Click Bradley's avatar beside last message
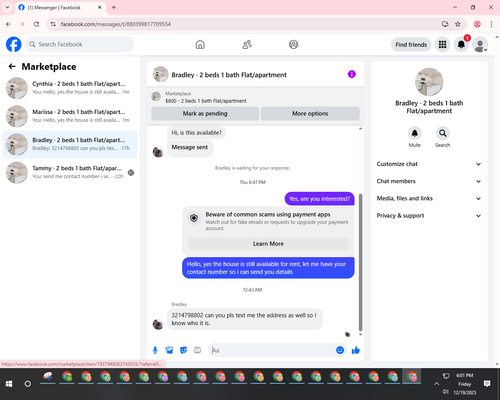Image resolution: width=500 pixels, height=400 pixels. [x=158, y=324]
